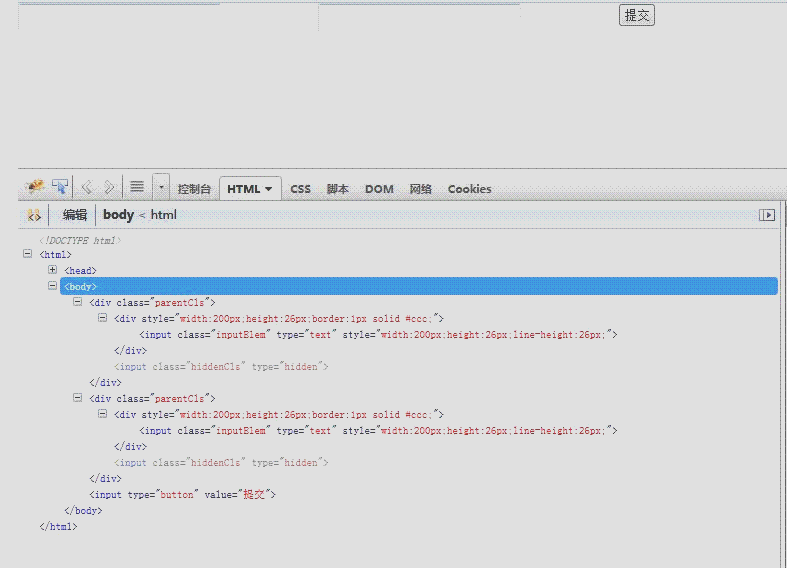Viewport: 789px width, 570px height.
Task: Select the </html> closing tag
Action: click(58, 527)
